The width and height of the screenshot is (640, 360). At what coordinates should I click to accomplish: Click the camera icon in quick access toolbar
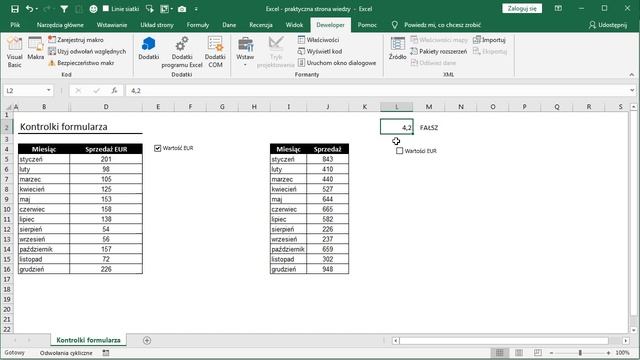coord(182,9)
